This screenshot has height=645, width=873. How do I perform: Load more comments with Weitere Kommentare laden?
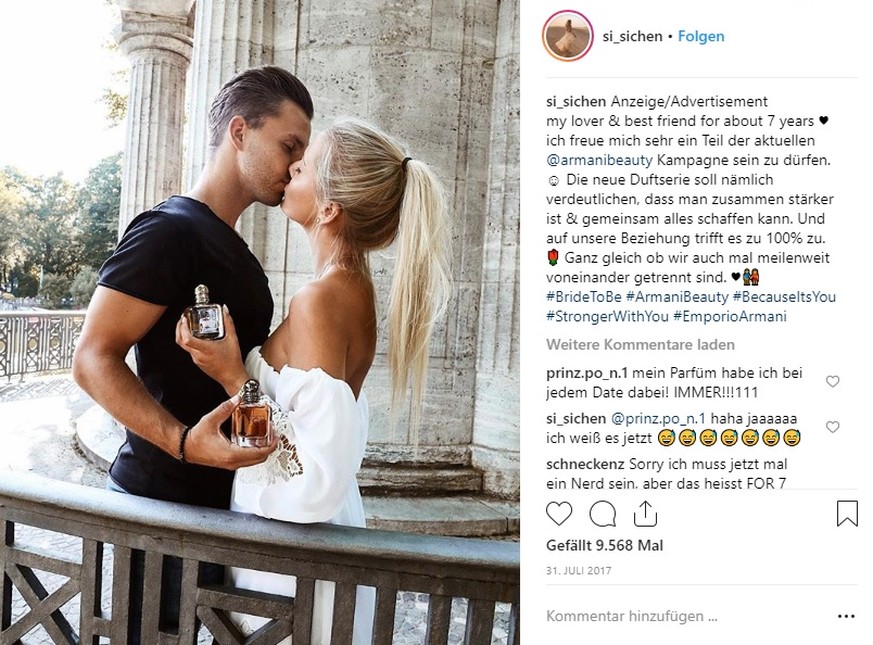640,345
